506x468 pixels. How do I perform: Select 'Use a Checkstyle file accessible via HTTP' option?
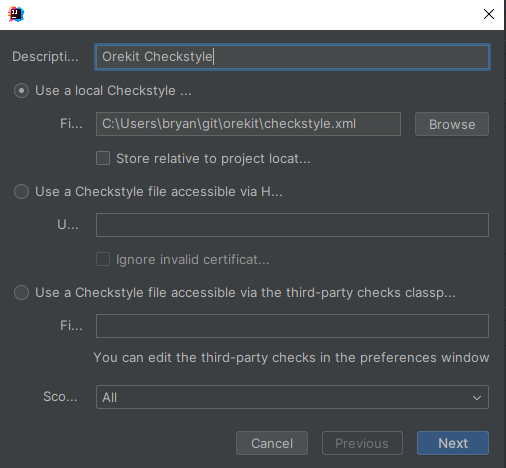click(x=21, y=192)
